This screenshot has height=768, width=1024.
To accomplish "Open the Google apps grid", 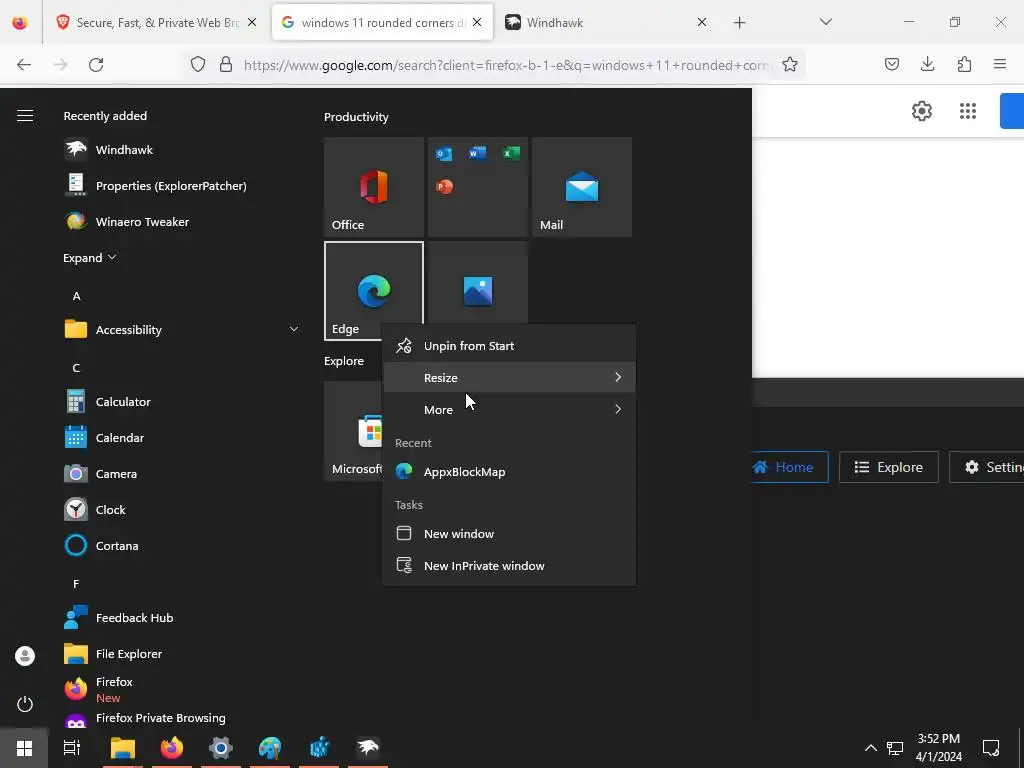I will point(968,111).
